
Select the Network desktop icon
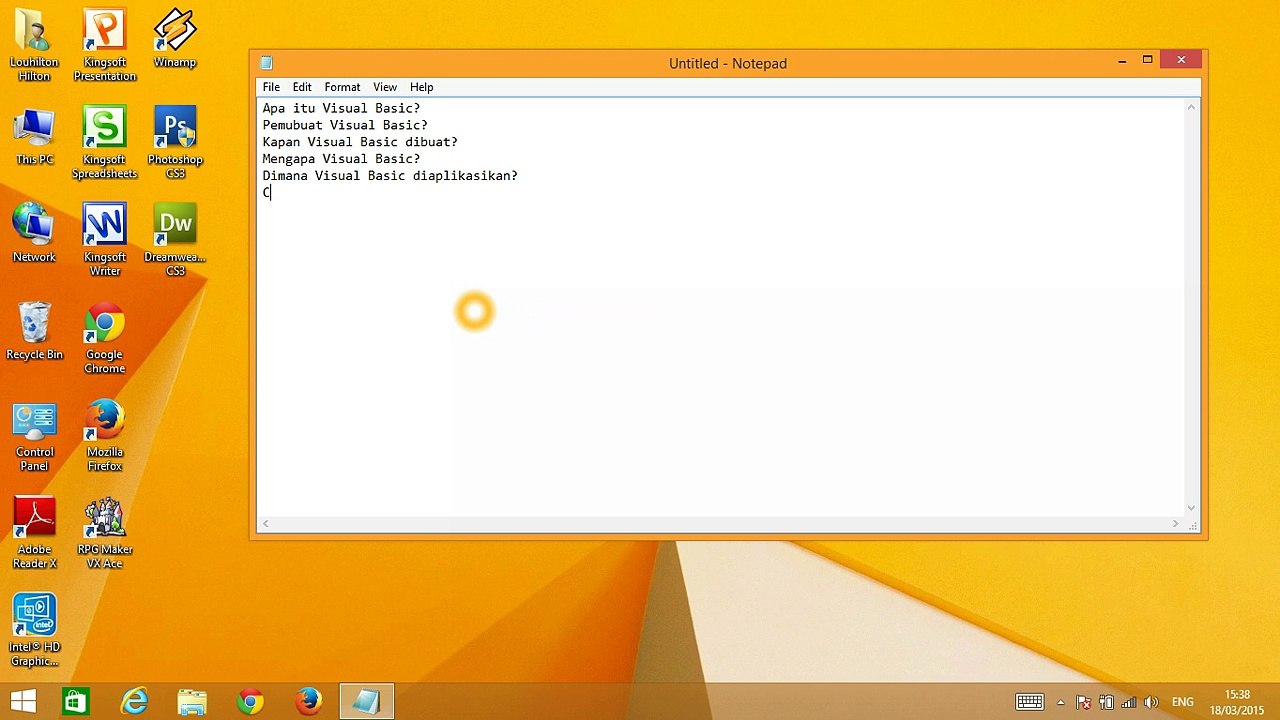(34, 234)
